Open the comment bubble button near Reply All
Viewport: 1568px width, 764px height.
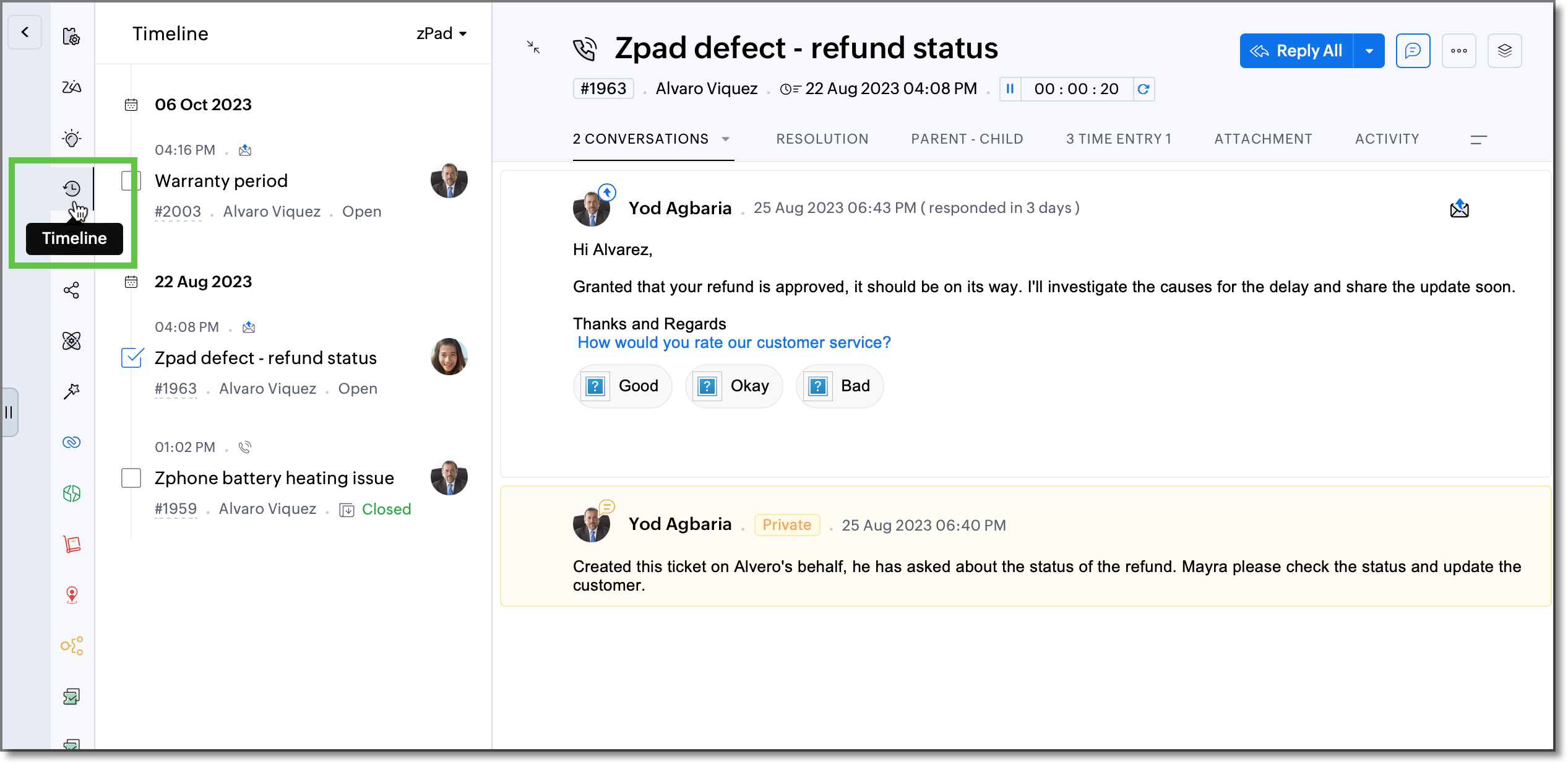pos(1413,51)
